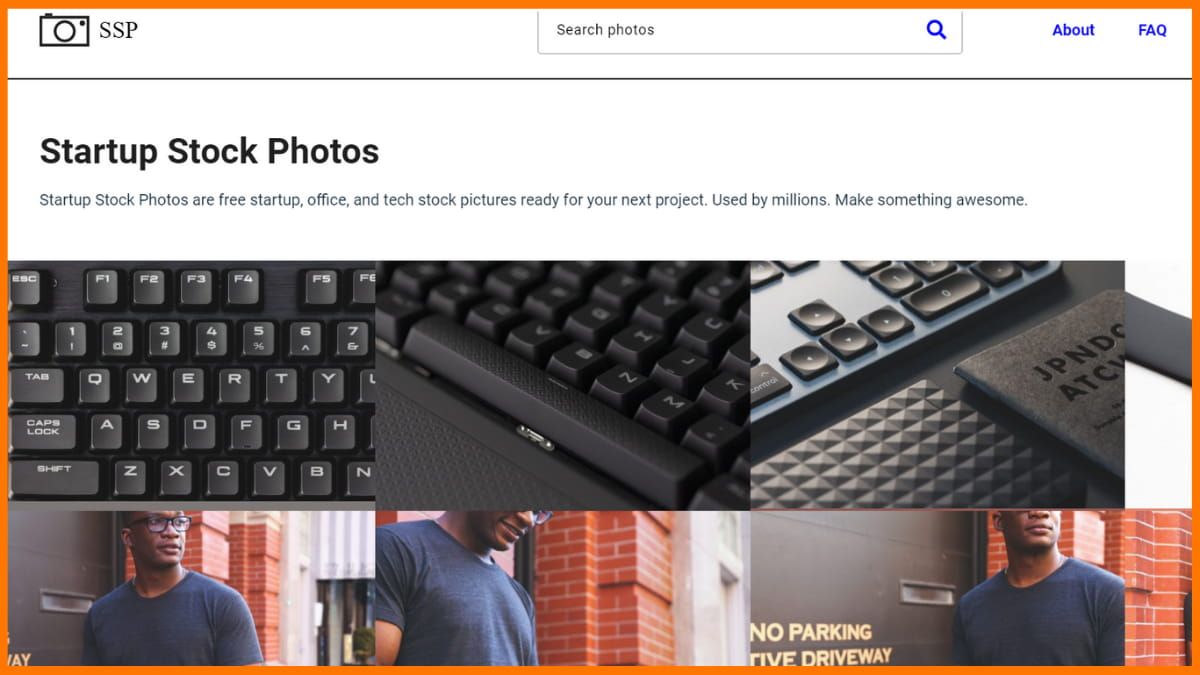Click the magnifying glass search icon
Image resolution: width=1200 pixels, height=675 pixels.
click(x=936, y=30)
